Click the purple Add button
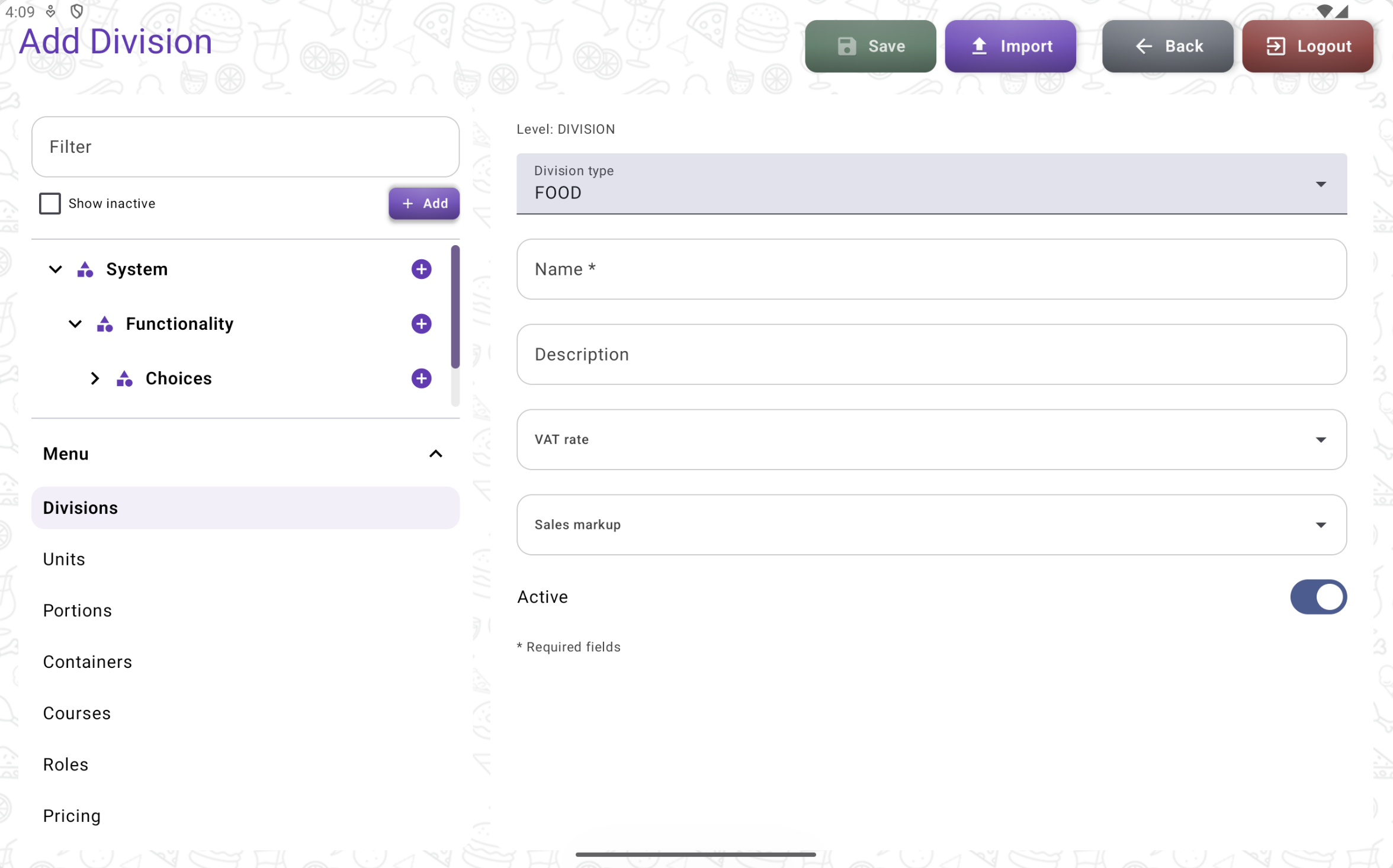This screenshot has width=1393, height=868. point(424,203)
